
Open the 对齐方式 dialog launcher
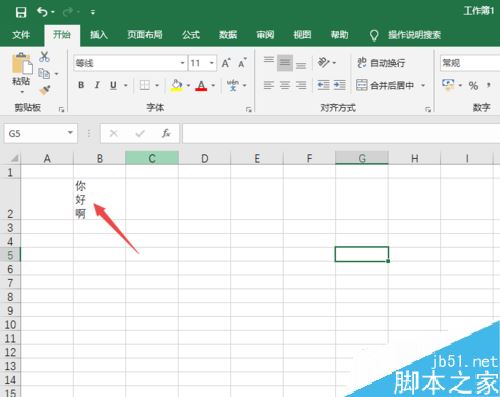[428, 109]
